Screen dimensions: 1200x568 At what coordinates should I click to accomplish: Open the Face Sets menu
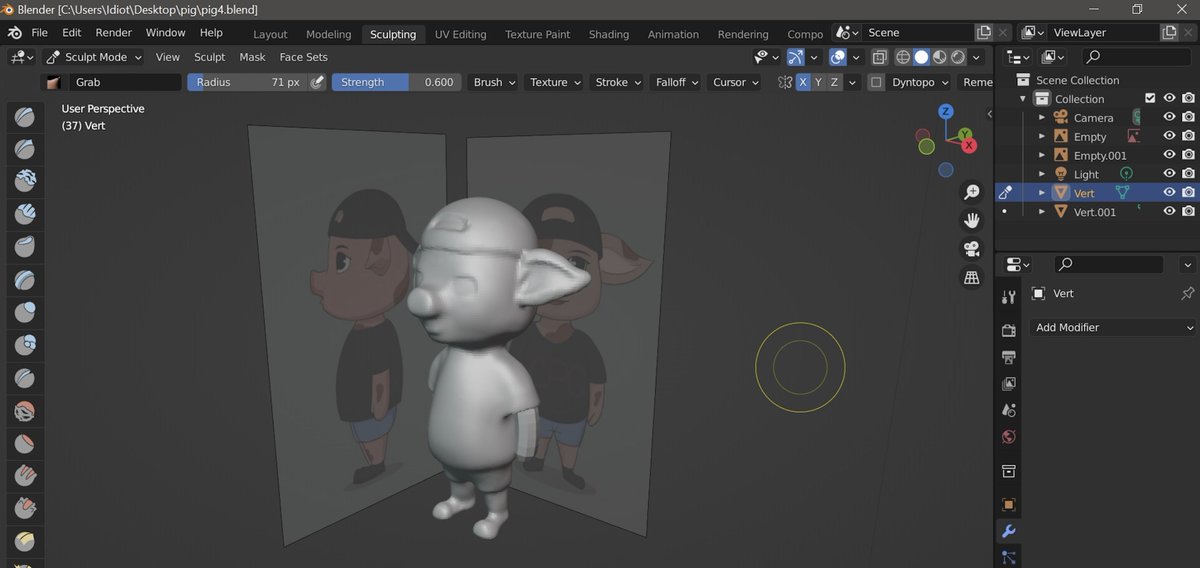pyautogui.click(x=303, y=57)
